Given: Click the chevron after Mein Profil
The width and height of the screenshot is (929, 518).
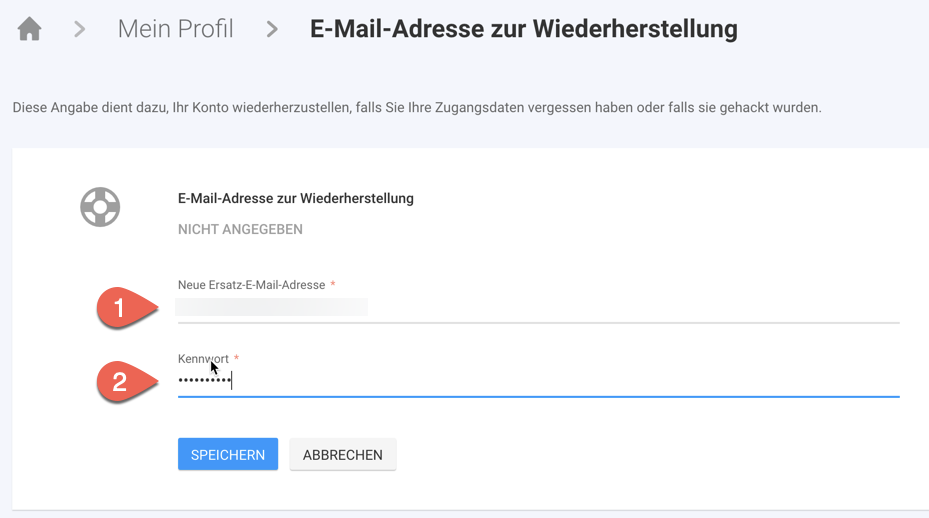Looking at the screenshot, I should tap(272, 30).
